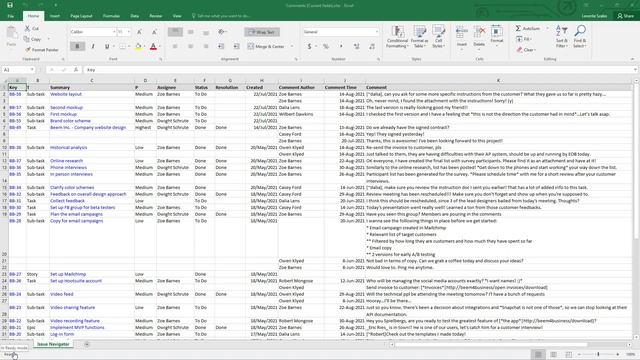Apply italic formatting
Screen dimensions: 640x360
tap(93, 47)
